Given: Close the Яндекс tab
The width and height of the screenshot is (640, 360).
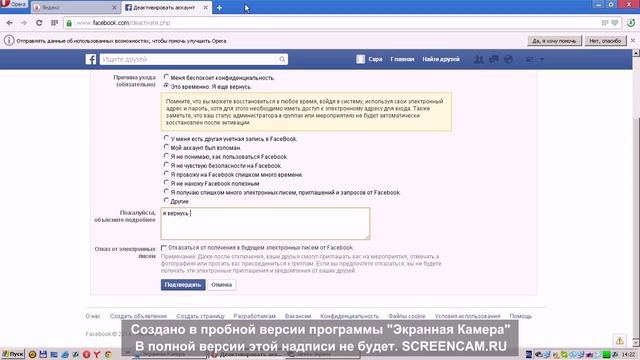Looking at the screenshot, I should tap(114, 8).
